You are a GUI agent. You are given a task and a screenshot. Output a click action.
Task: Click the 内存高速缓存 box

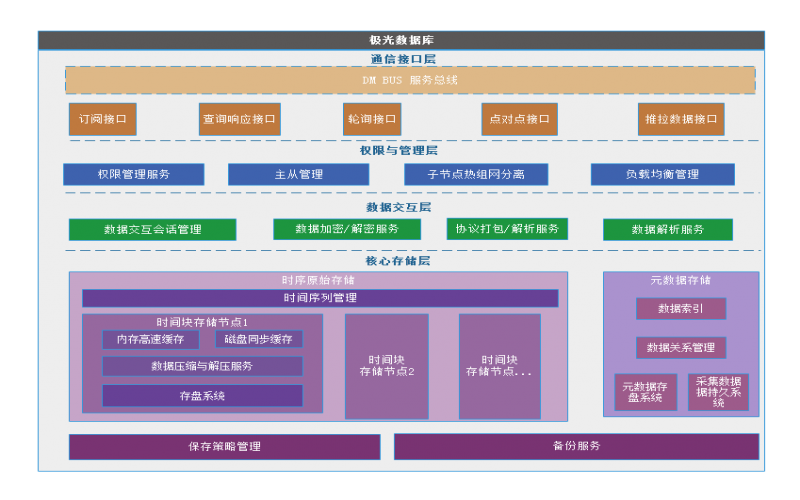click(x=150, y=340)
